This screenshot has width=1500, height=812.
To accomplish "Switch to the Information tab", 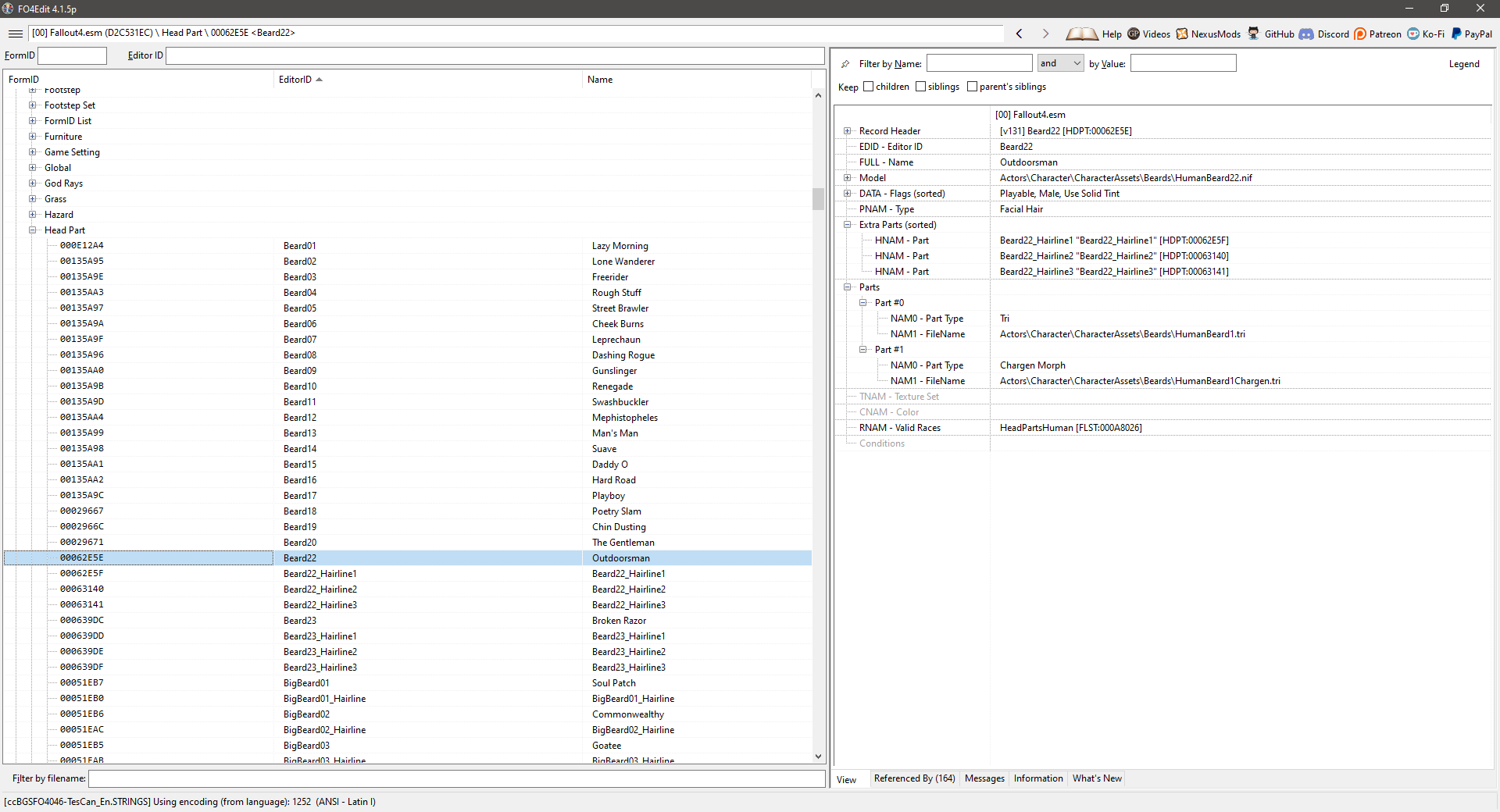I will (x=1038, y=778).
